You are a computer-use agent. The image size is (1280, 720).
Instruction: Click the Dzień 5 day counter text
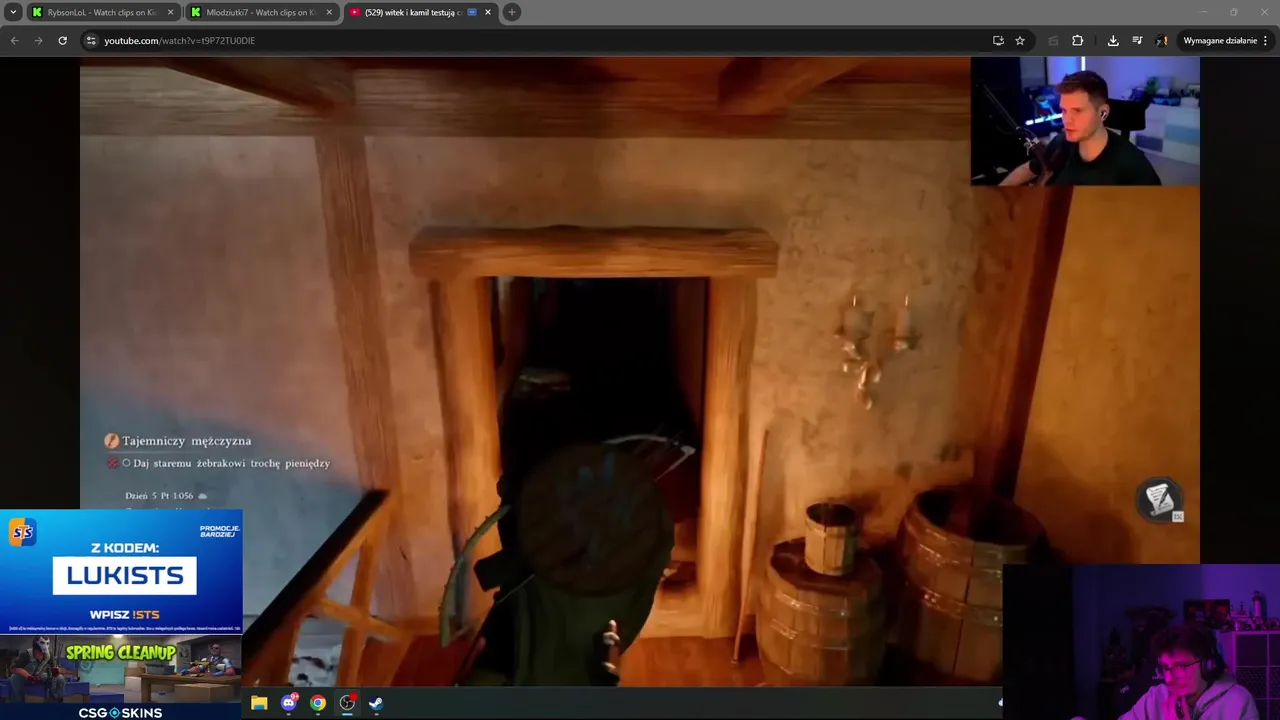159,495
